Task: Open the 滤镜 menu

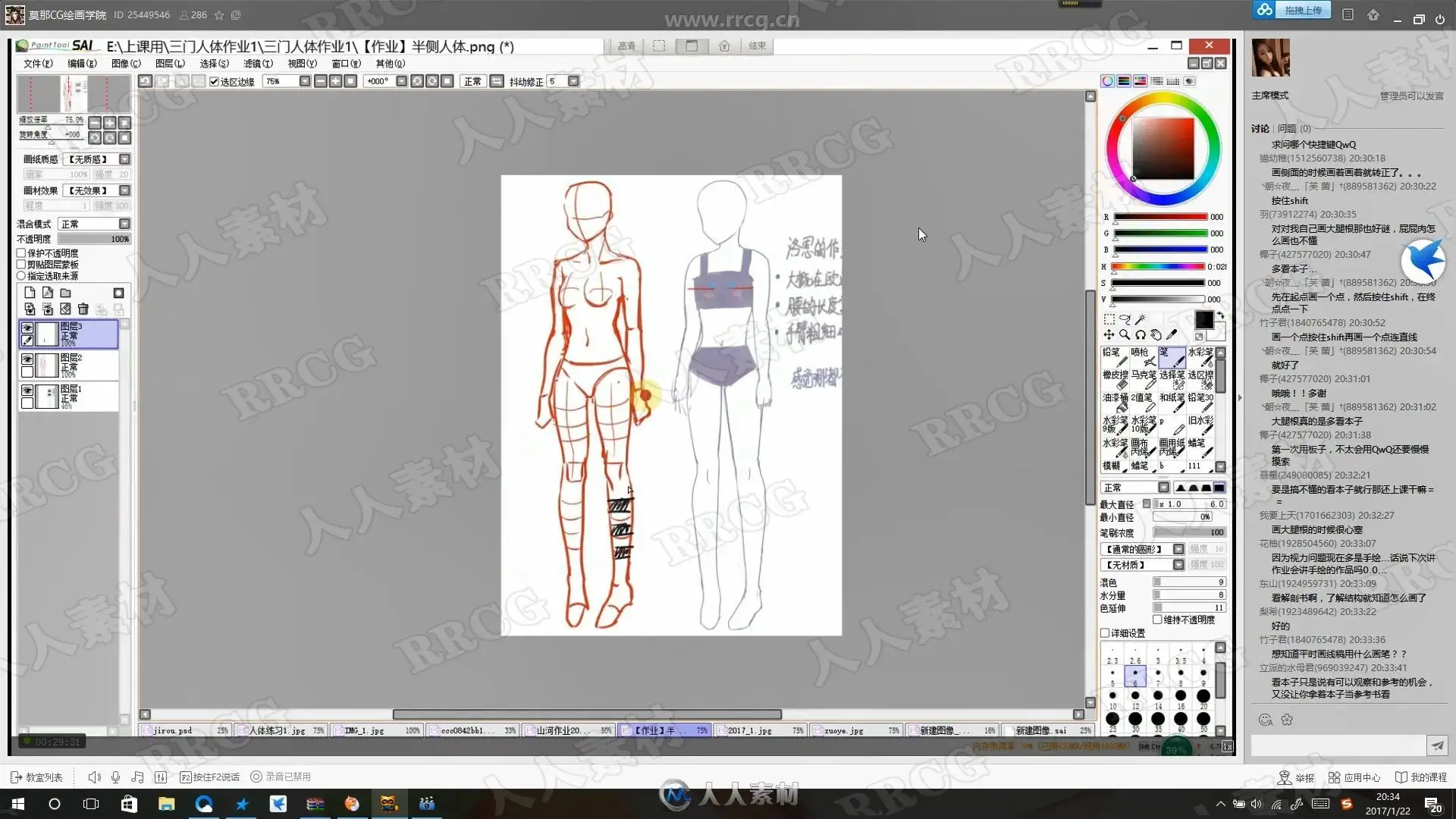Action: 257,64
